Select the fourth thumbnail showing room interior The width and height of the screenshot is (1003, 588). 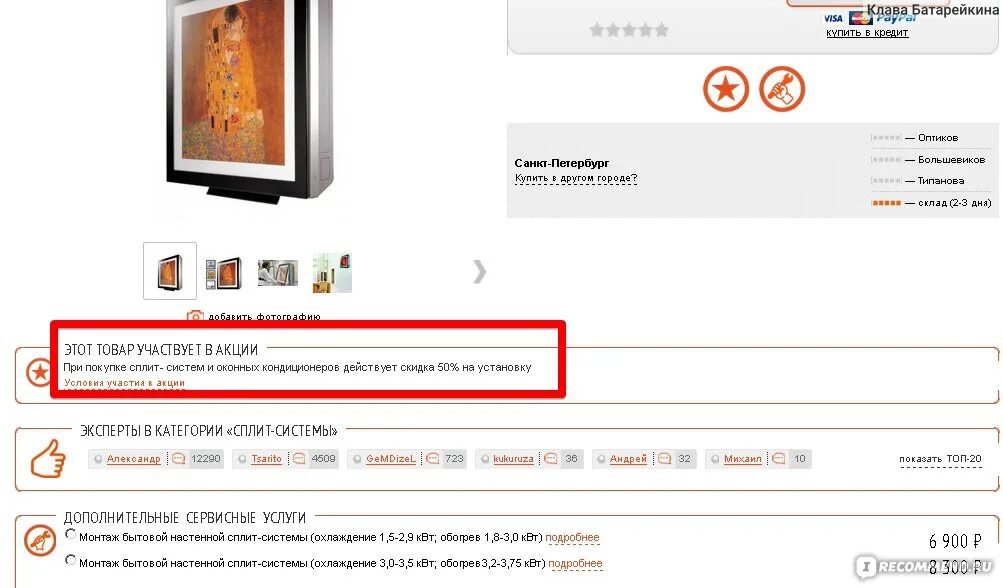coord(332,273)
